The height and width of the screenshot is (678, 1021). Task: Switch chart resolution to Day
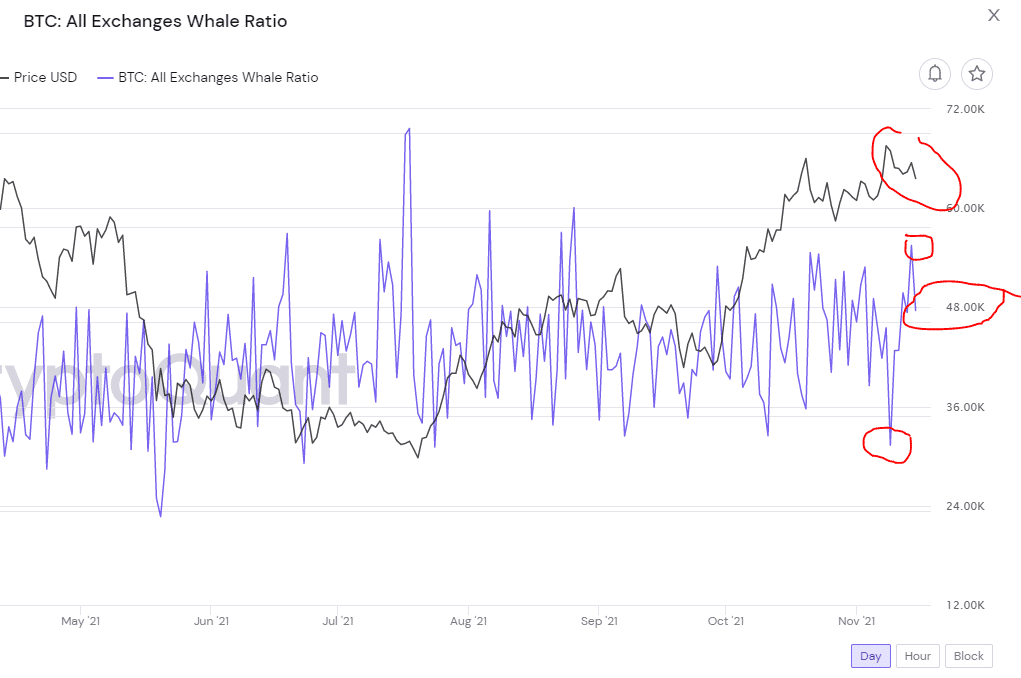pyautogui.click(x=871, y=656)
